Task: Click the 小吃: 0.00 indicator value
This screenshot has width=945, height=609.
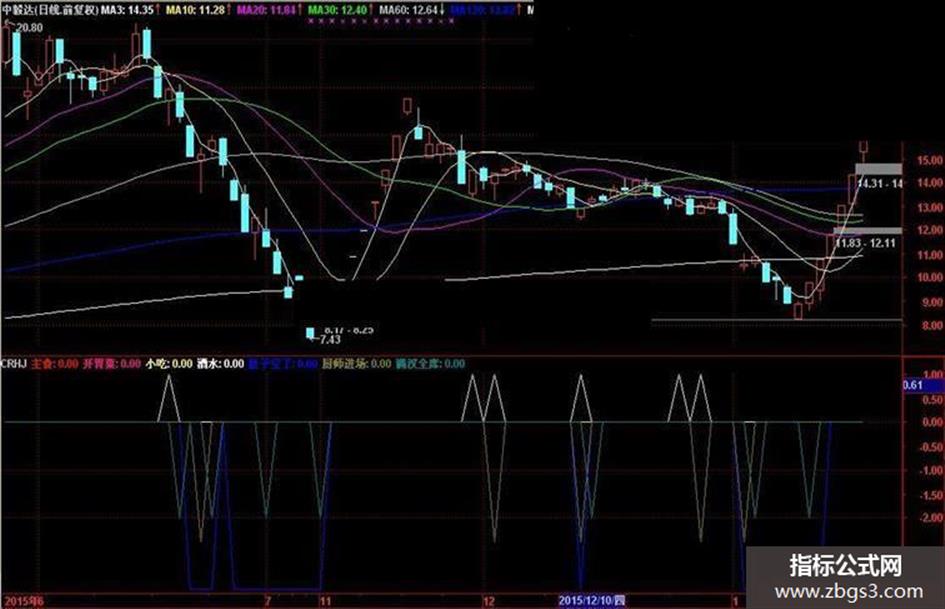Action: point(169,364)
